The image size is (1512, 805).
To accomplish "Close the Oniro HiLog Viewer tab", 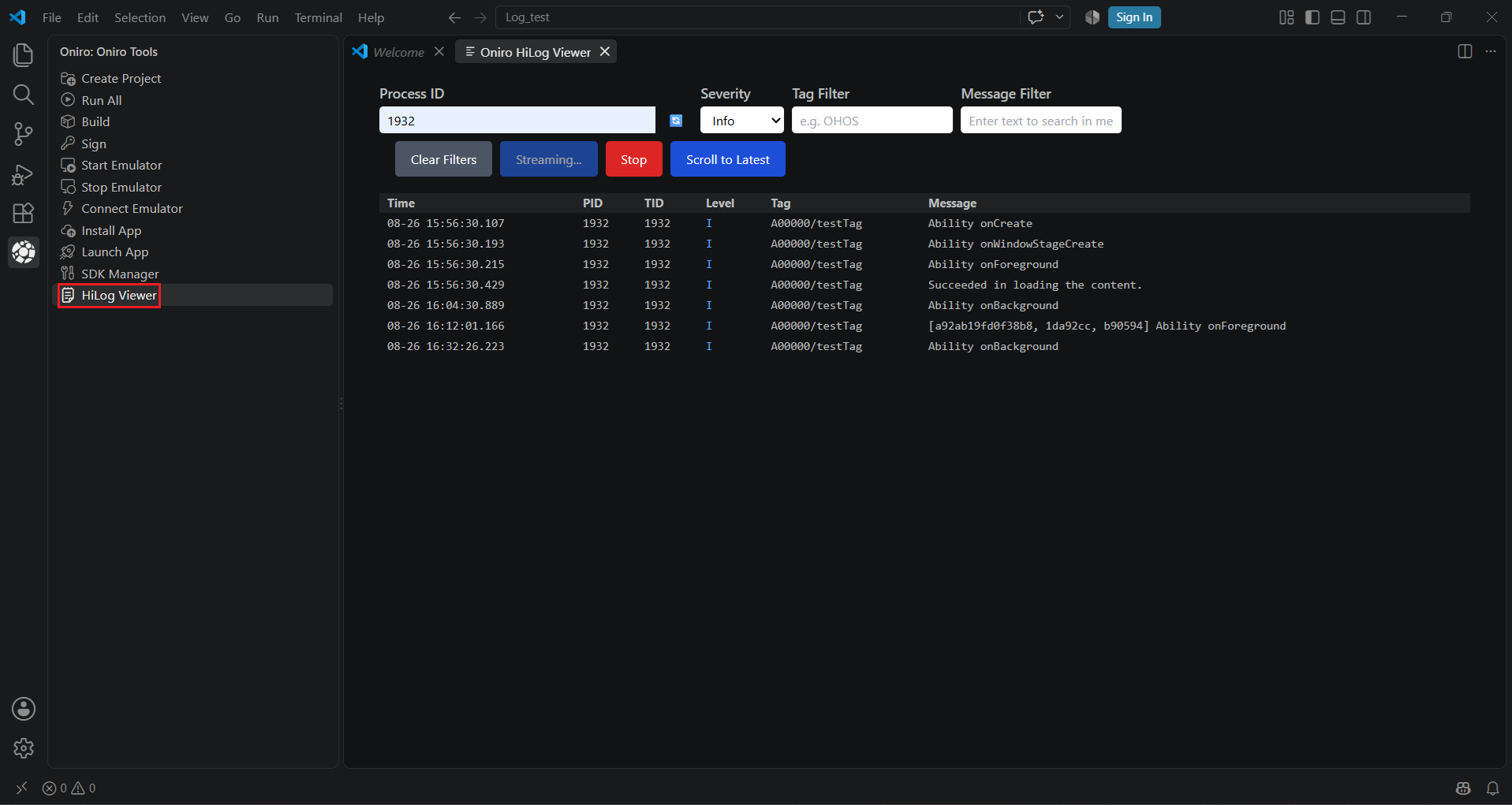I will click(605, 51).
